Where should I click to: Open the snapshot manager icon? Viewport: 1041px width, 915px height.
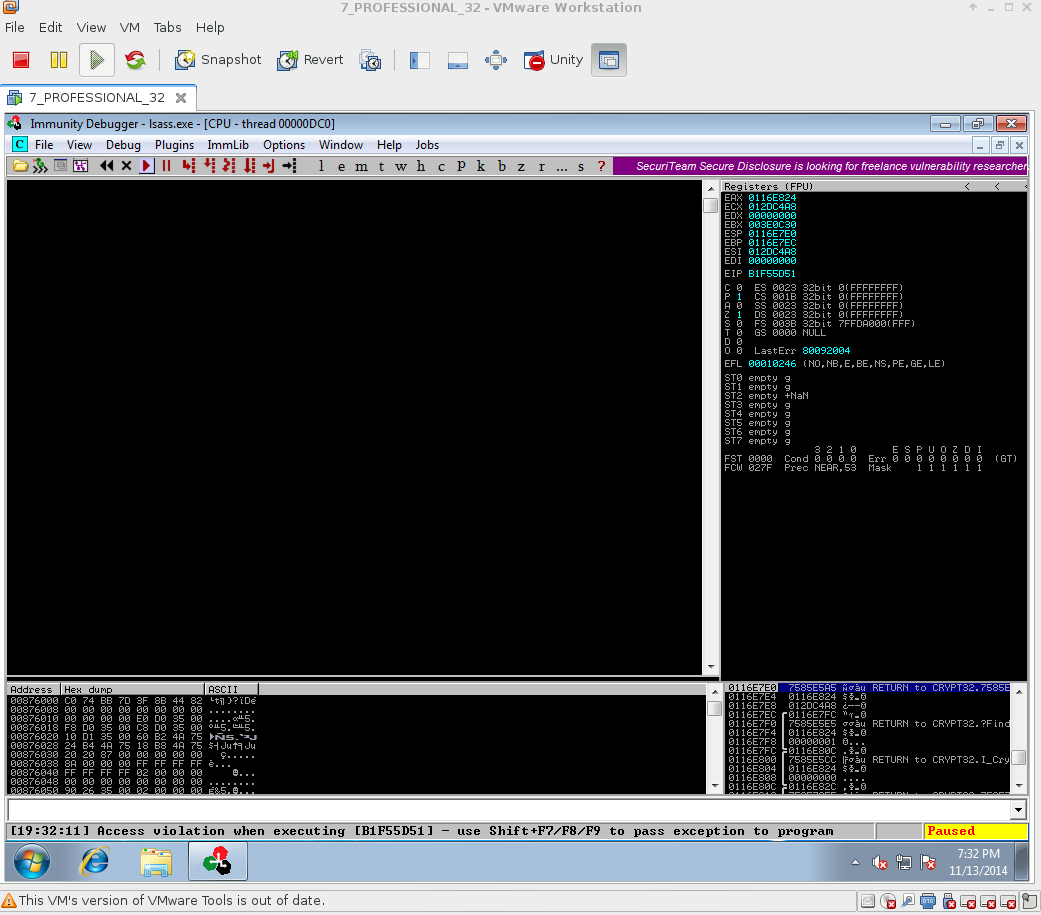pos(370,60)
